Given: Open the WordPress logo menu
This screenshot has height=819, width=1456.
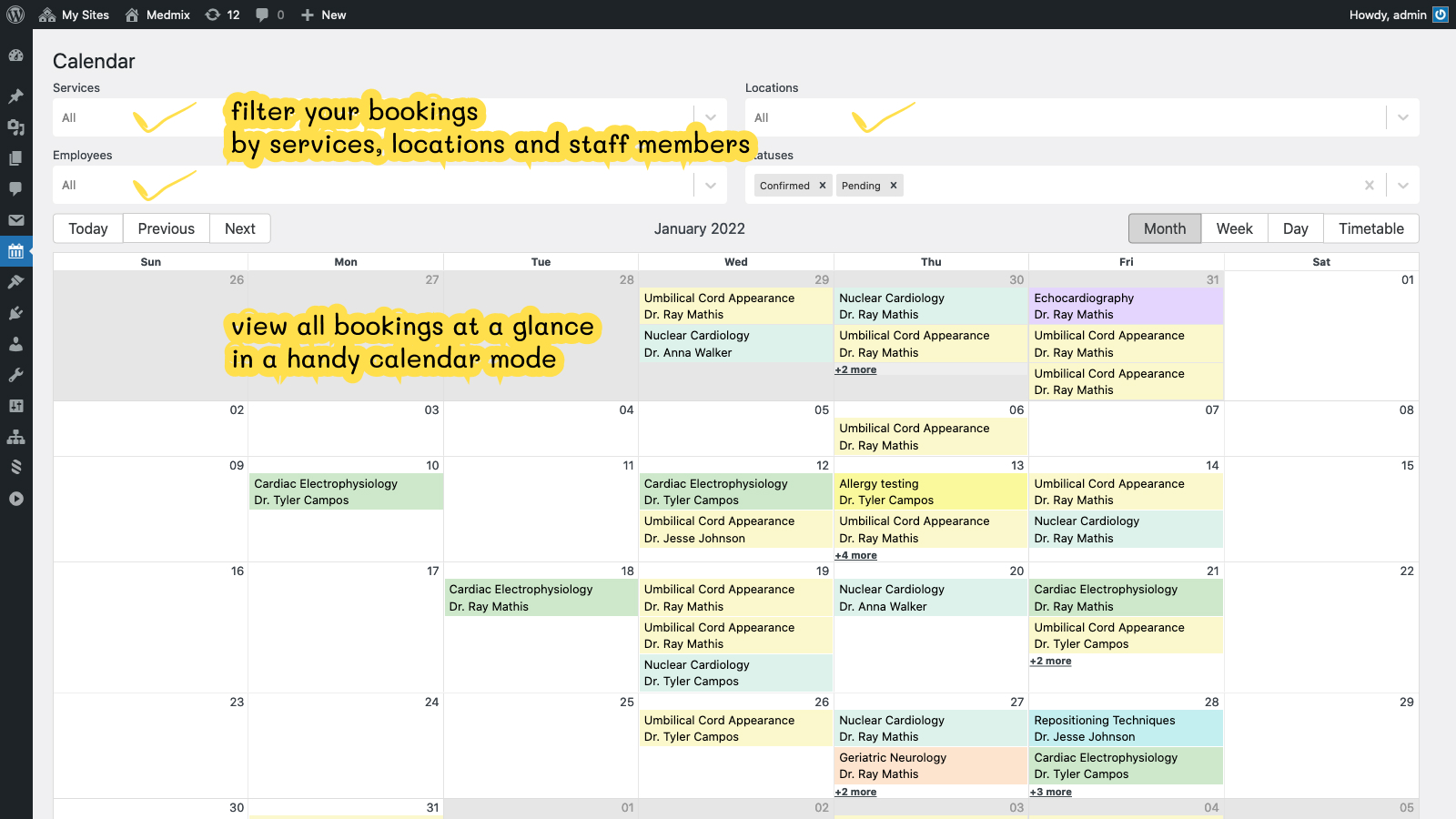Looking at the screenshot, I should (x=15, y=15).
